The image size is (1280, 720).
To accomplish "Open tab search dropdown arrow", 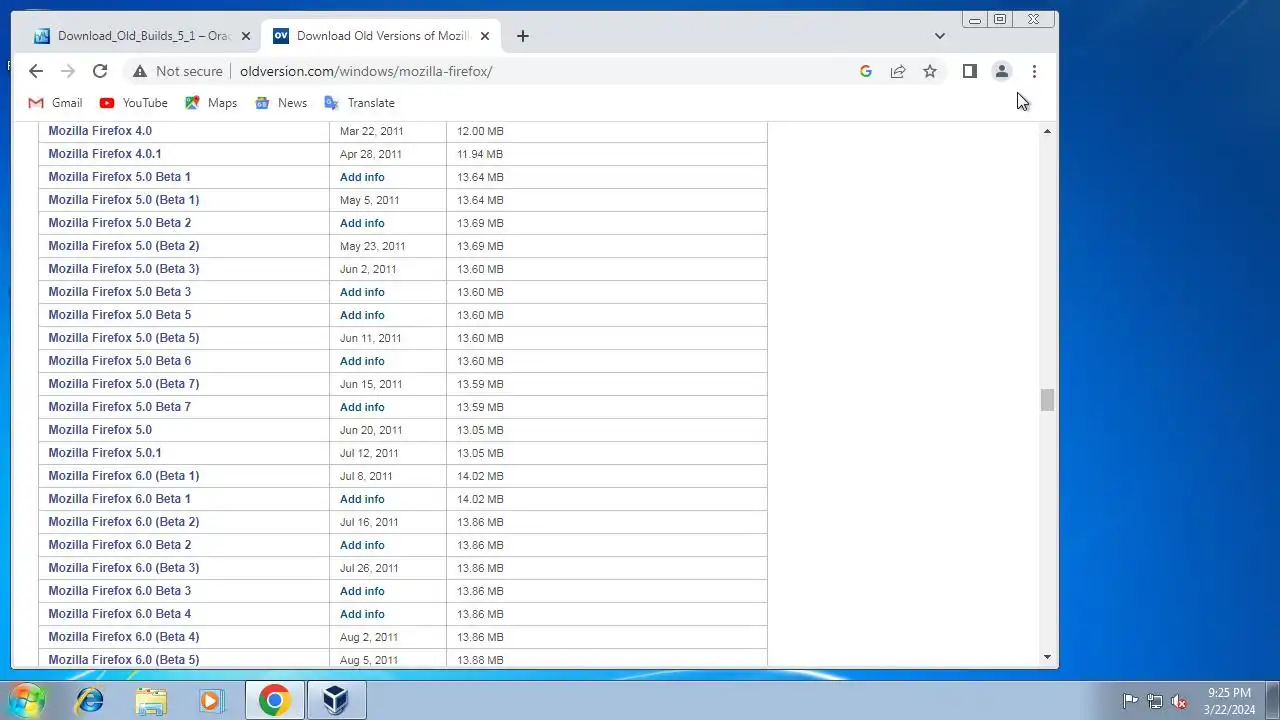I will pyautogui.click(x=939, y=36).
